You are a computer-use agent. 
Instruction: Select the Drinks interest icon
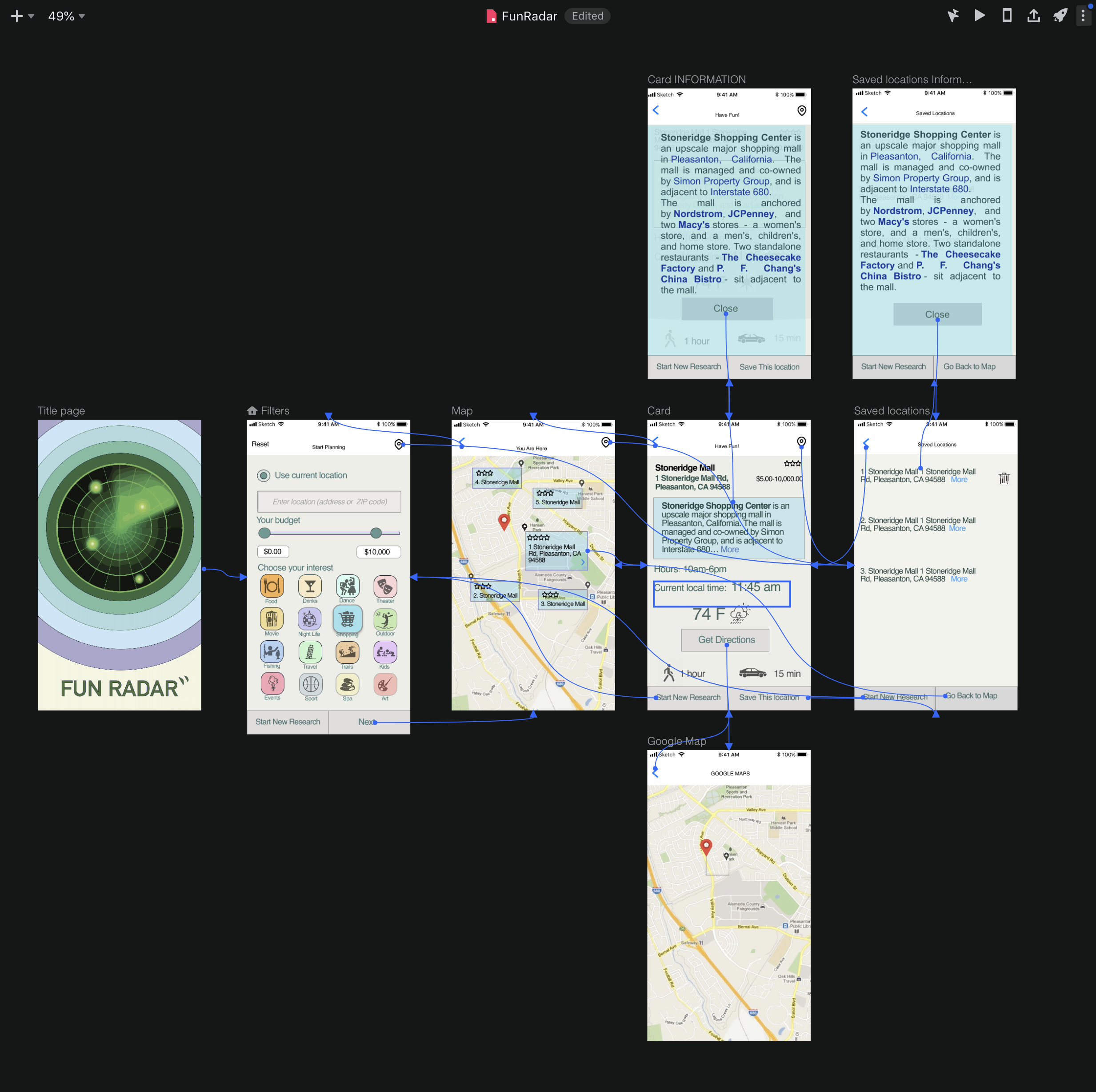coord(310,586)
